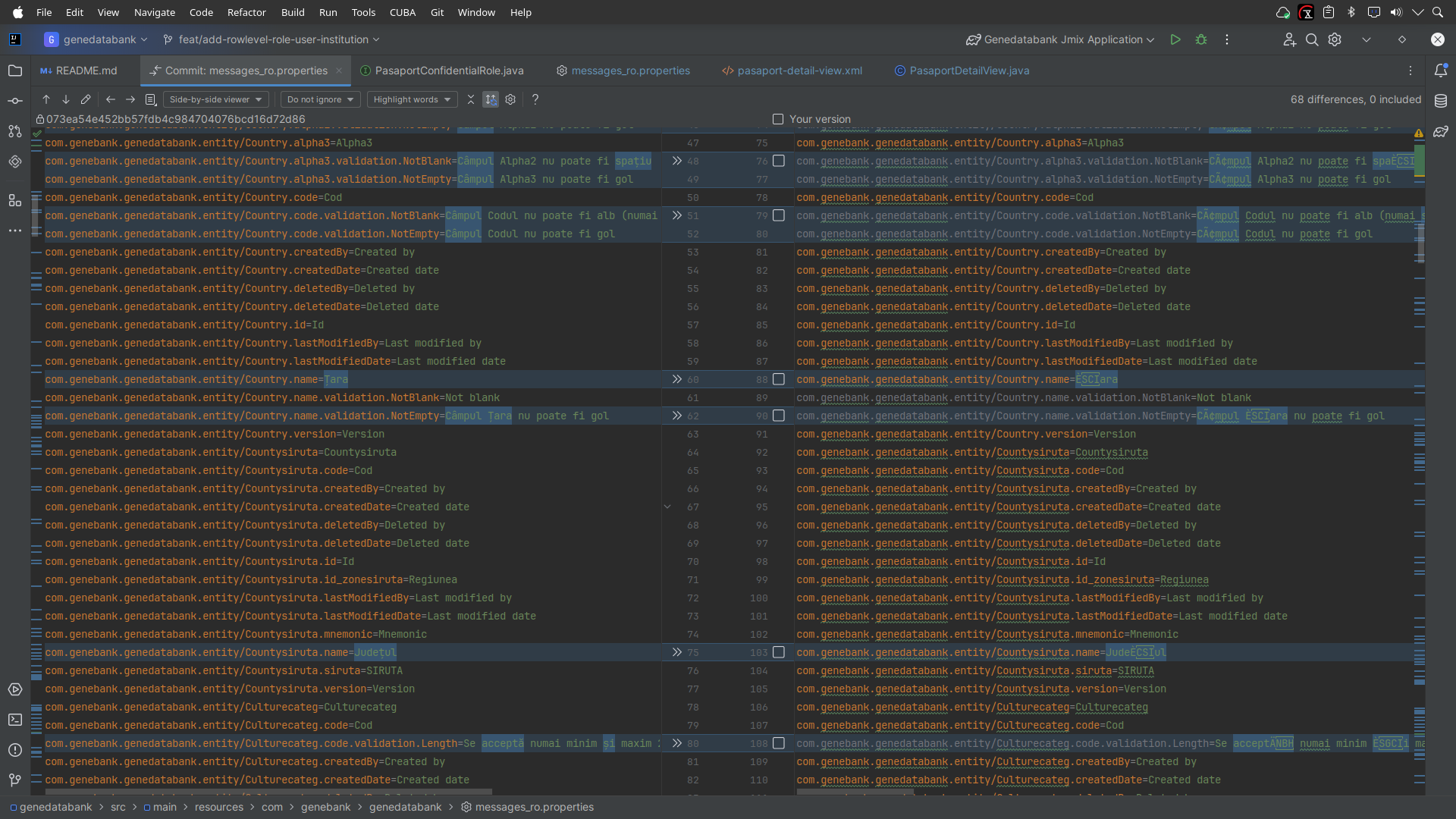Open Services tool window icon

click(x=15, y=689)
